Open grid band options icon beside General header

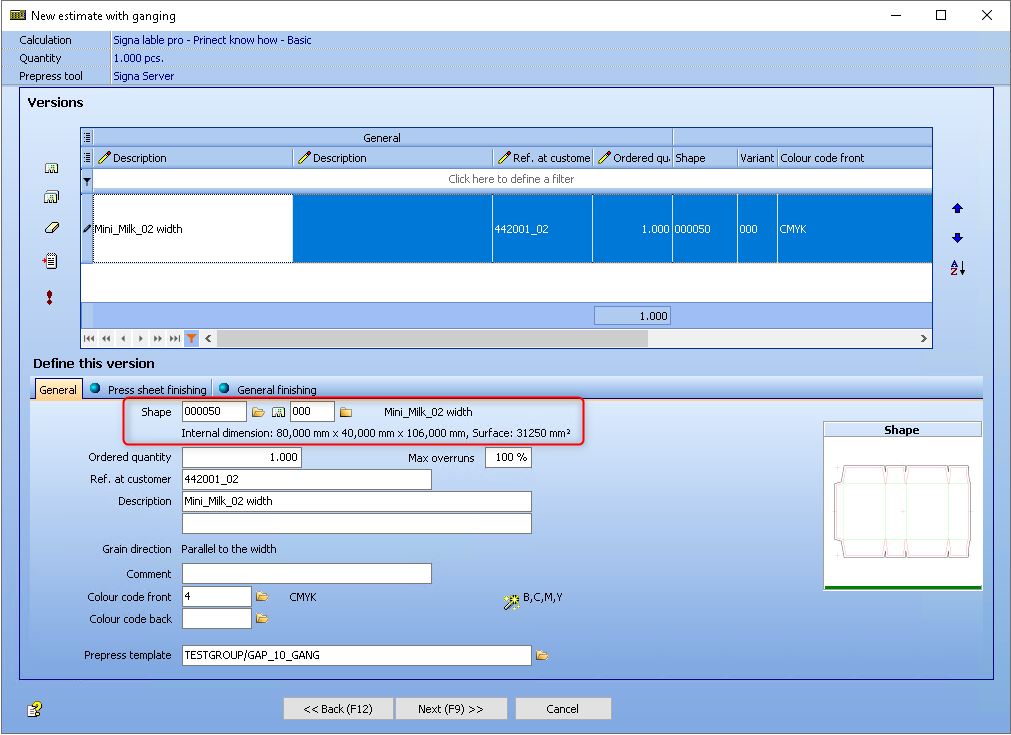[x=87, y=137]
